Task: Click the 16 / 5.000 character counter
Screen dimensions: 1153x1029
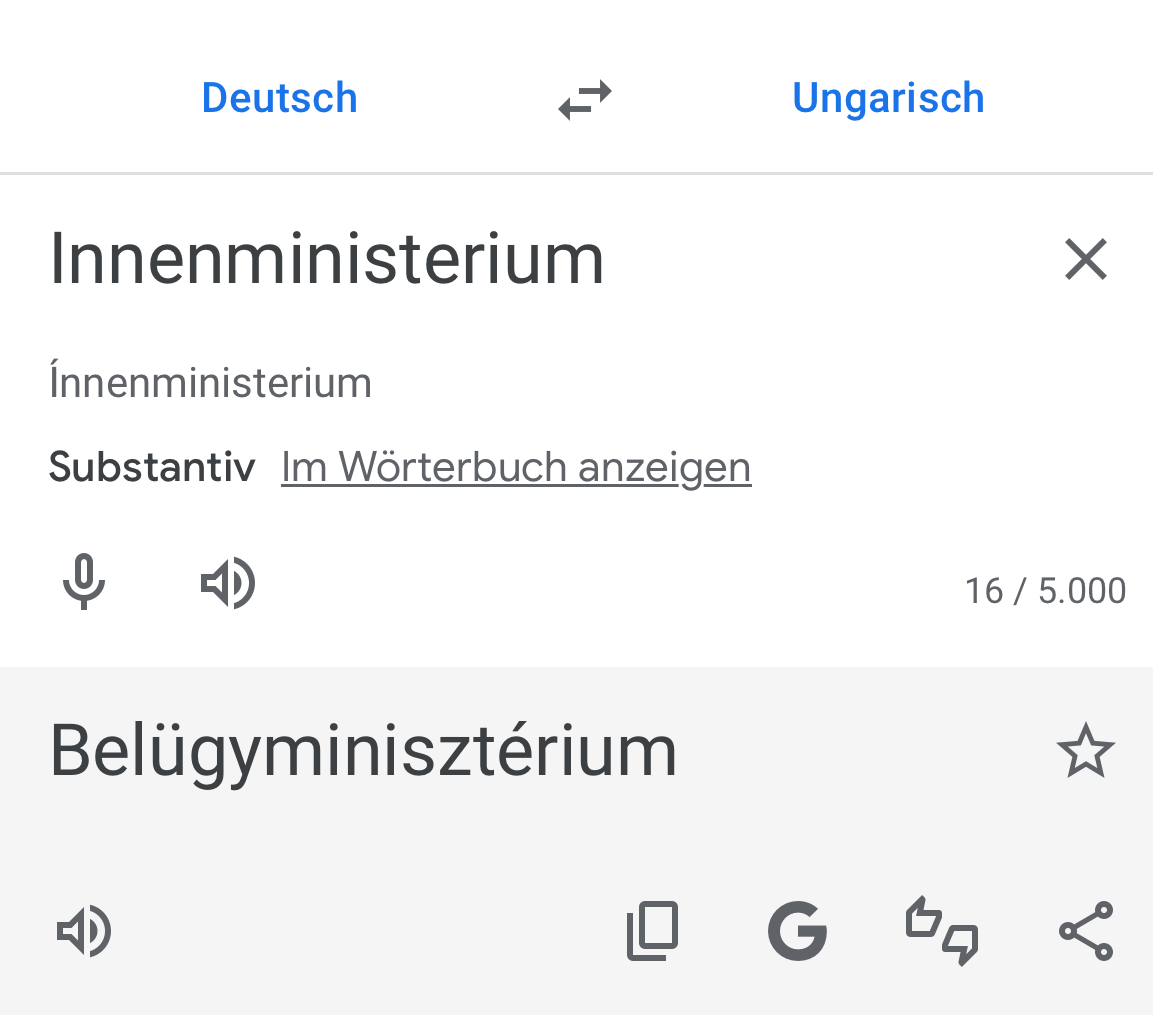Action: (x=1045, y=590)
